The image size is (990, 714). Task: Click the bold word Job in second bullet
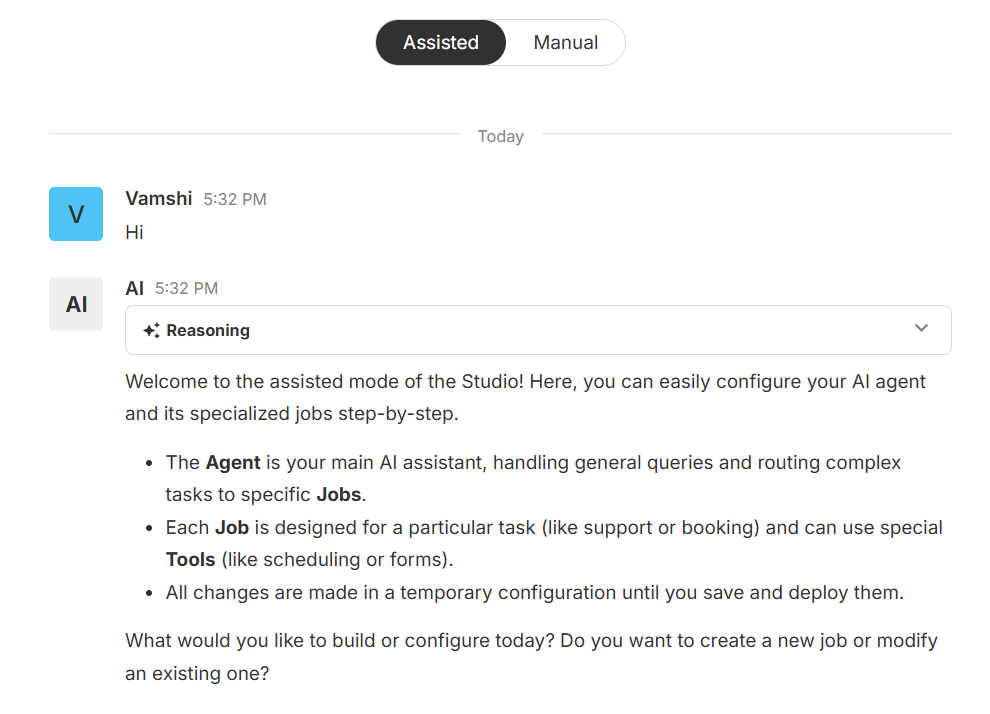(x=232, y=528)
